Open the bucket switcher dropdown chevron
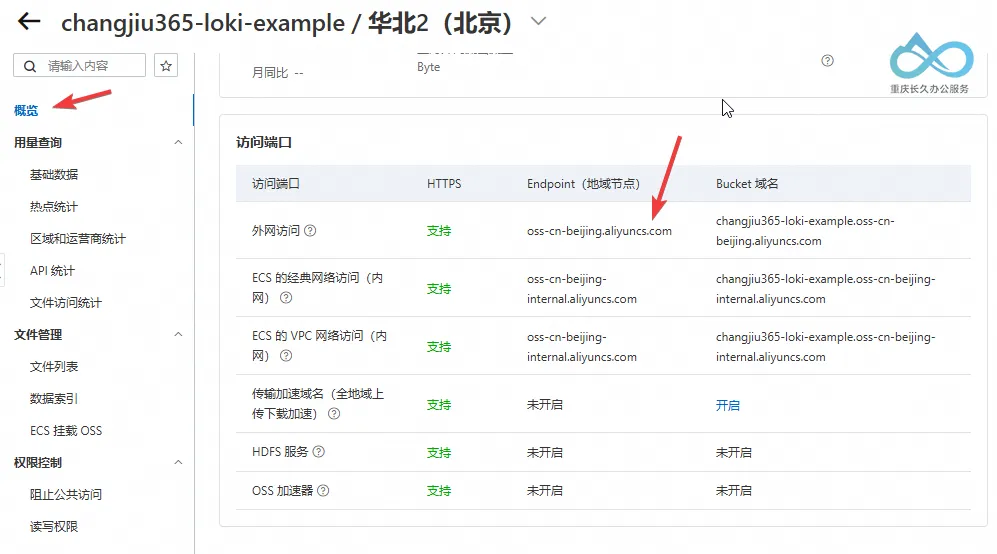The width and height of the screenshot is (997, 554). tap(539, 21)
